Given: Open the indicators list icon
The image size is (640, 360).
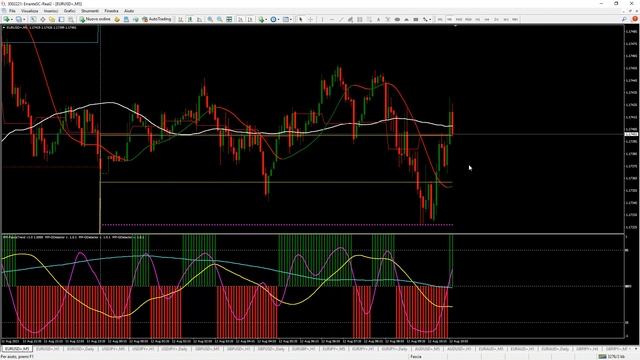Looking at the screenshot, I should 261,19.
